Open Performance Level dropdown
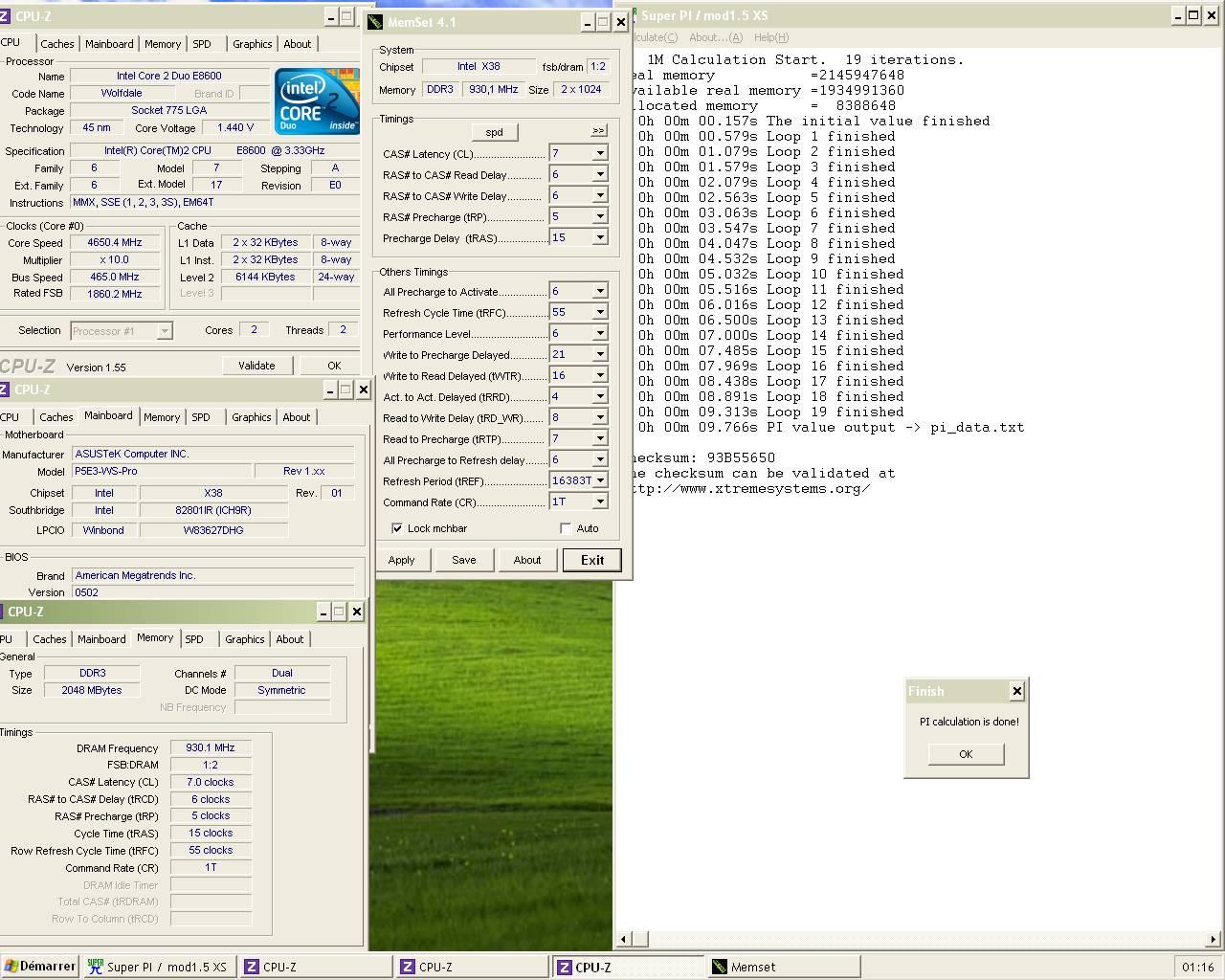1225x980 pixels. pyautogui.click(x=600, y=333)
